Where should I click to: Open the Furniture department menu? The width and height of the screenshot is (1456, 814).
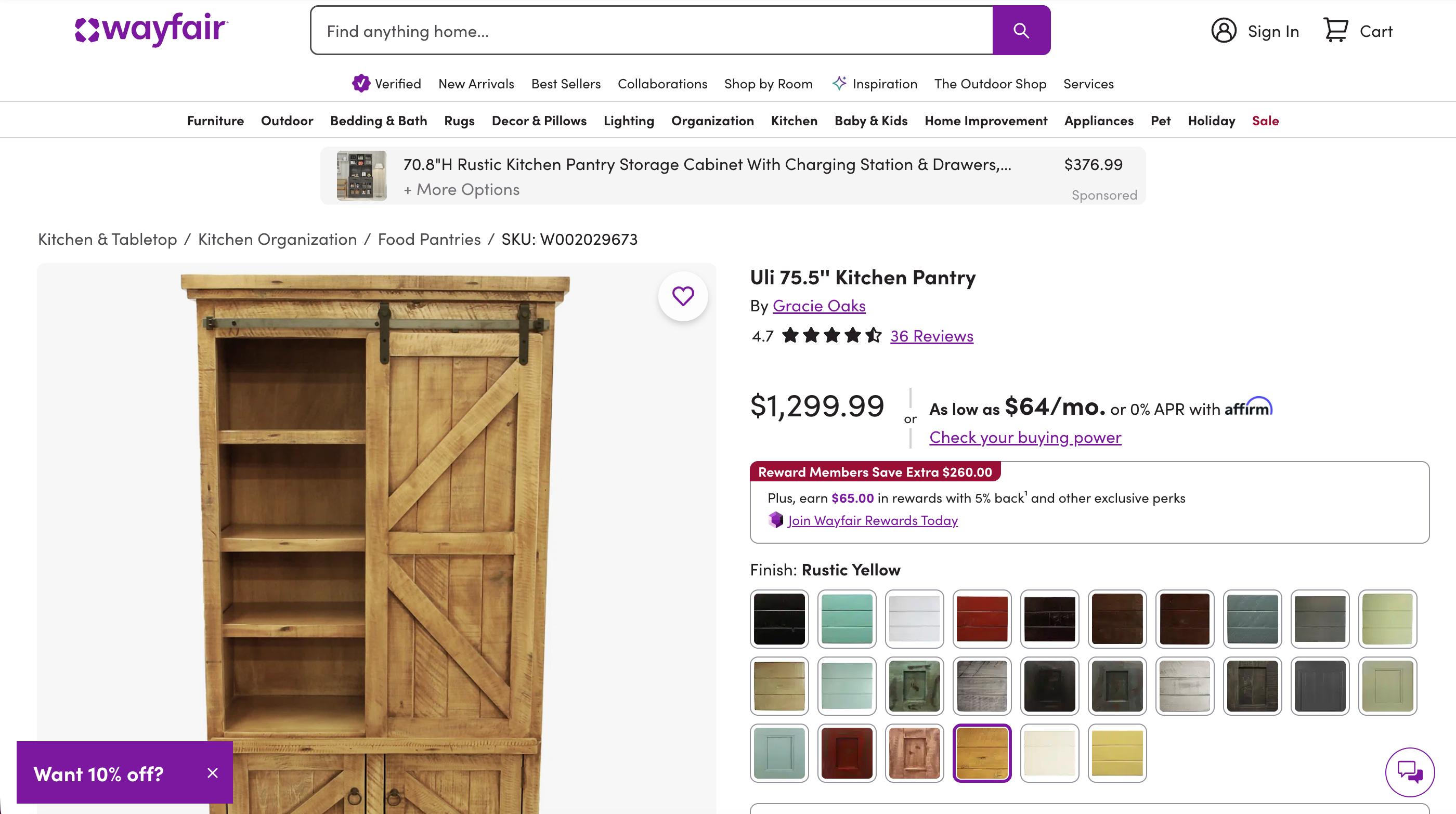pos(215,121)
